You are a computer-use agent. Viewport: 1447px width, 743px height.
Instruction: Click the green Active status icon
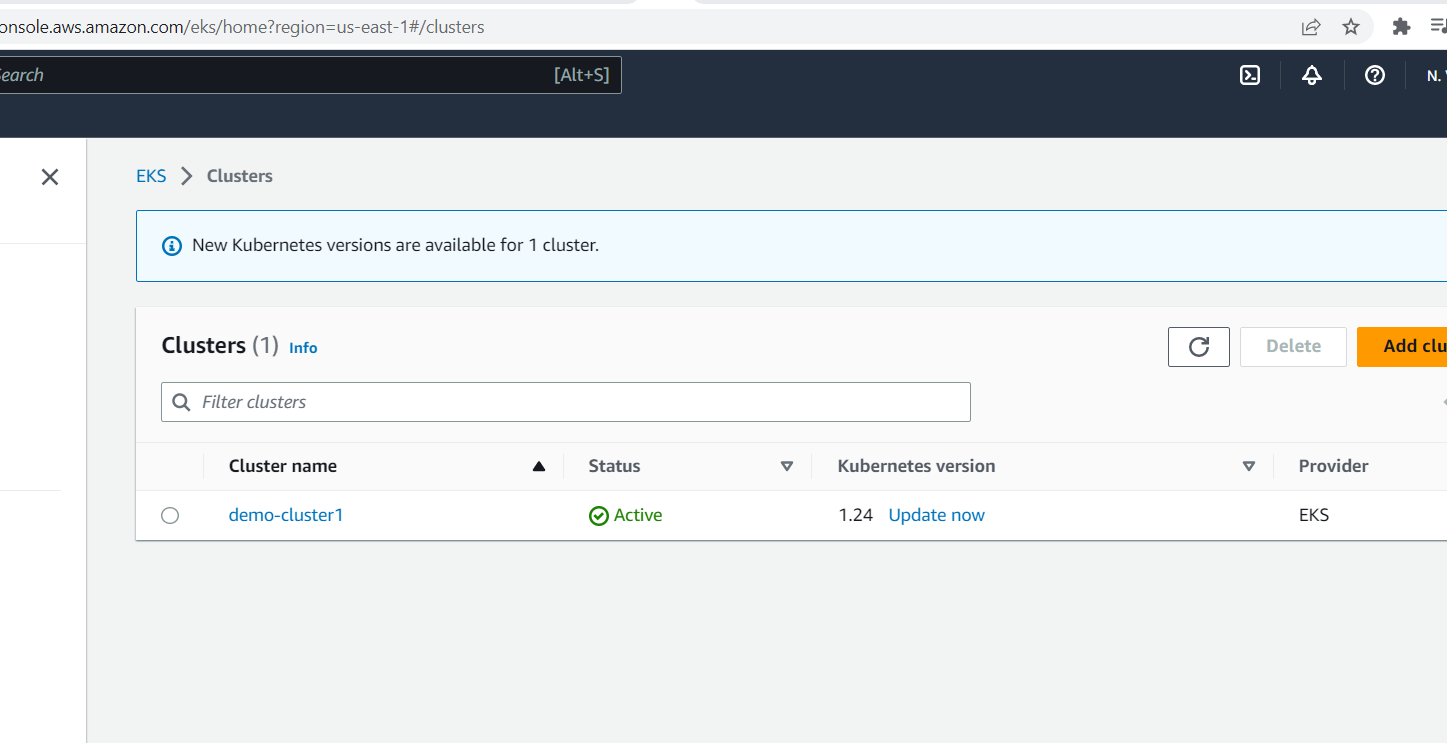point(599,516)
